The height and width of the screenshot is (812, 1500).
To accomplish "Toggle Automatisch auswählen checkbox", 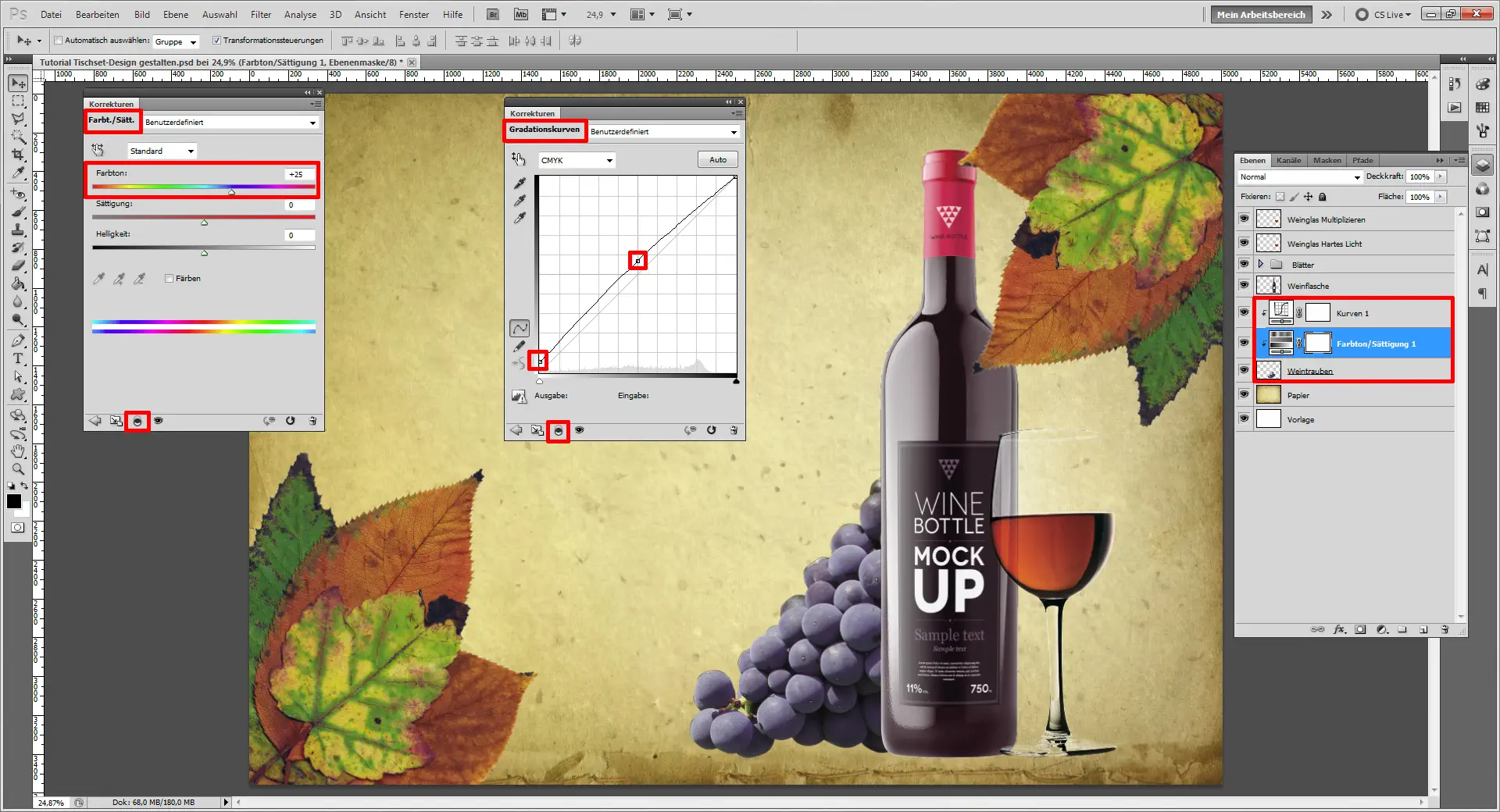I will click(x=59, y=41).
